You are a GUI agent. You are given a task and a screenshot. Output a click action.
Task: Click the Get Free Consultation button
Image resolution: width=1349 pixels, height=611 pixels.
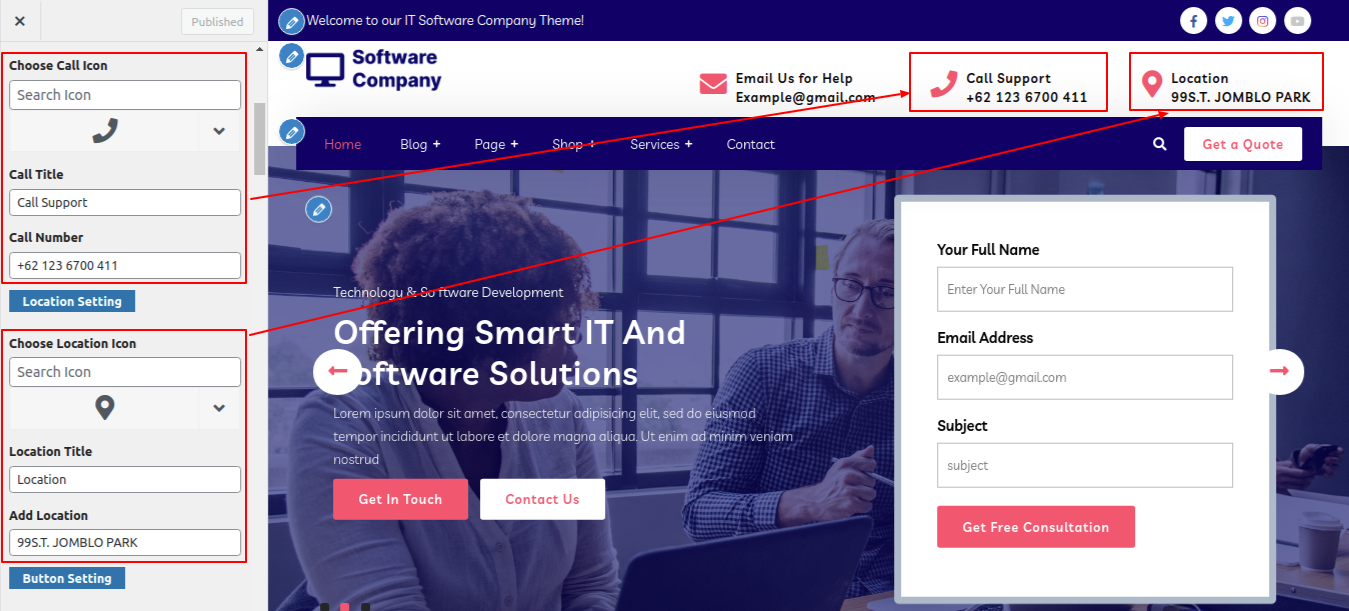(x=1036, y=527)
